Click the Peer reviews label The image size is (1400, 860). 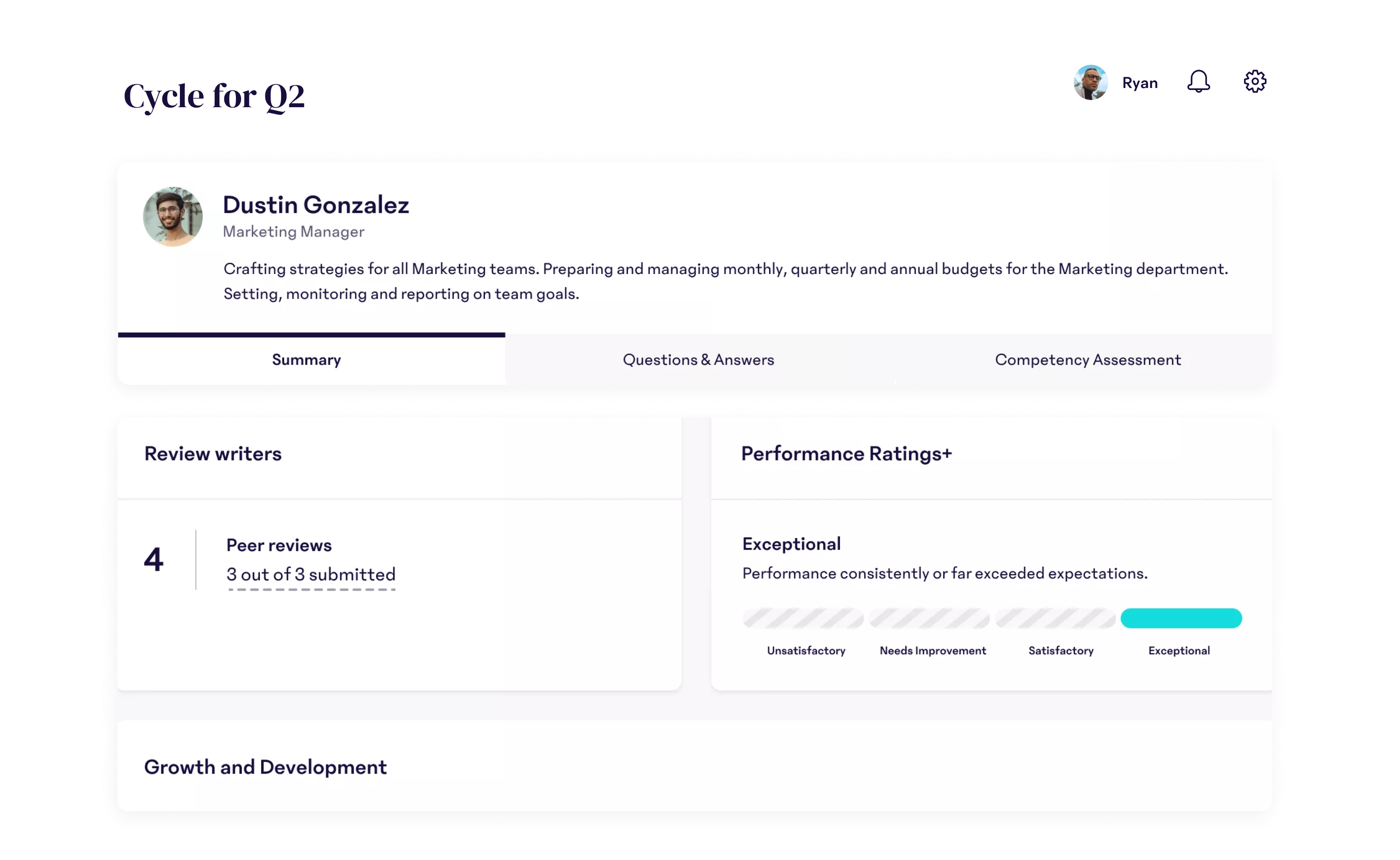click(279, 545)
